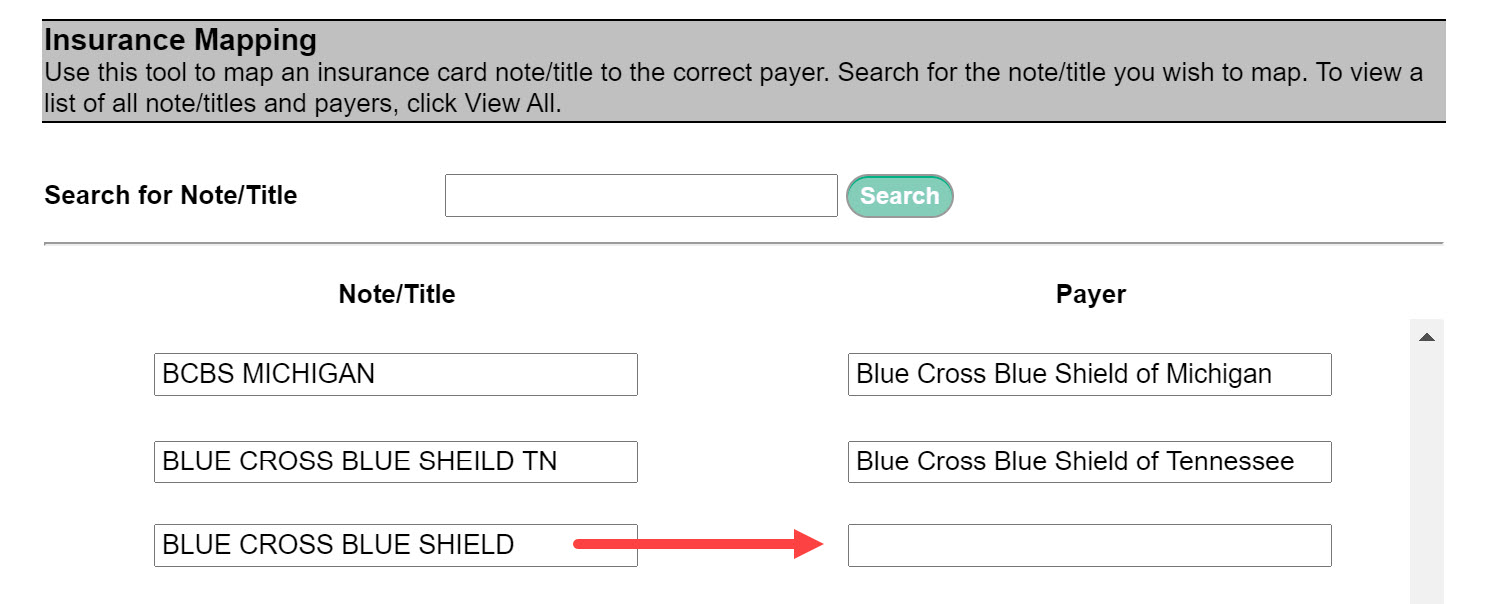This screenshot has width=1498, height=604.
Task: Click the BCBS MICHIGAN note/title field
Action: [395, 374]
